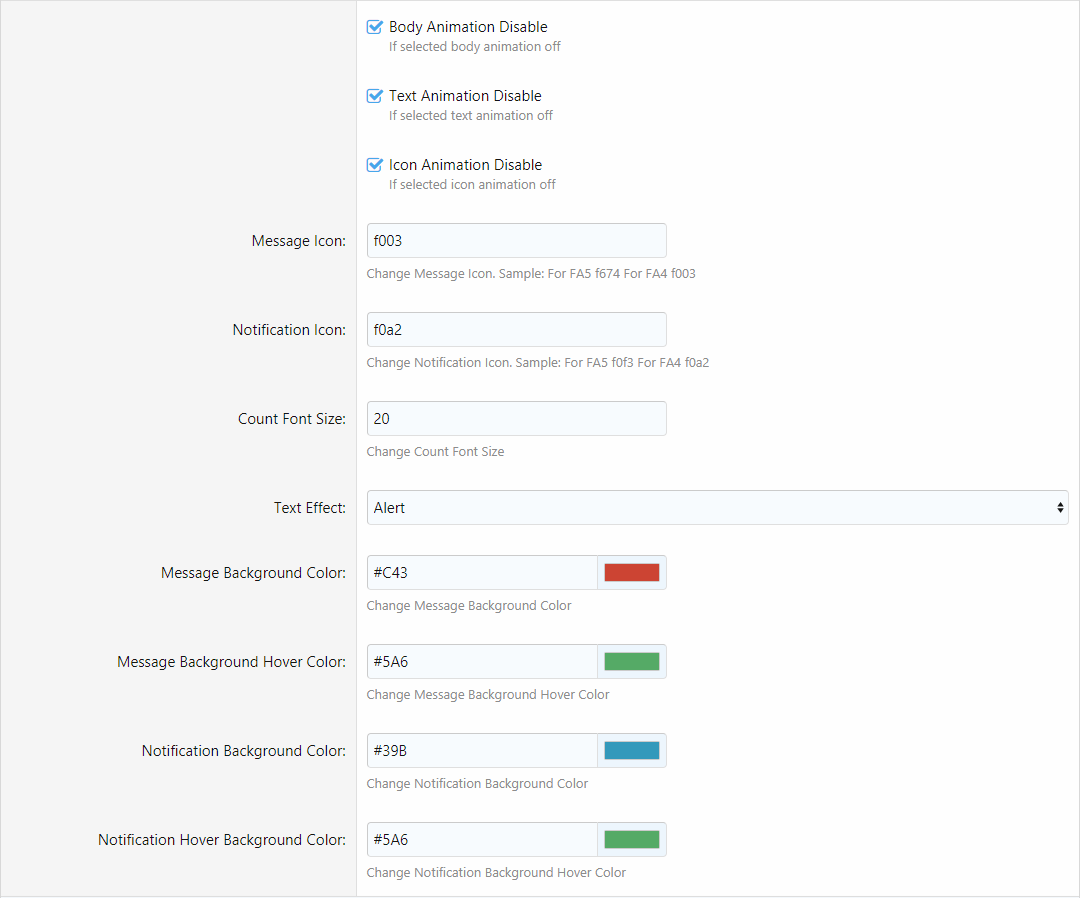Uncheck Body Animation Disable checkbox
The height and width of the screenshot is (898, 1080).
tap(375, 28)
